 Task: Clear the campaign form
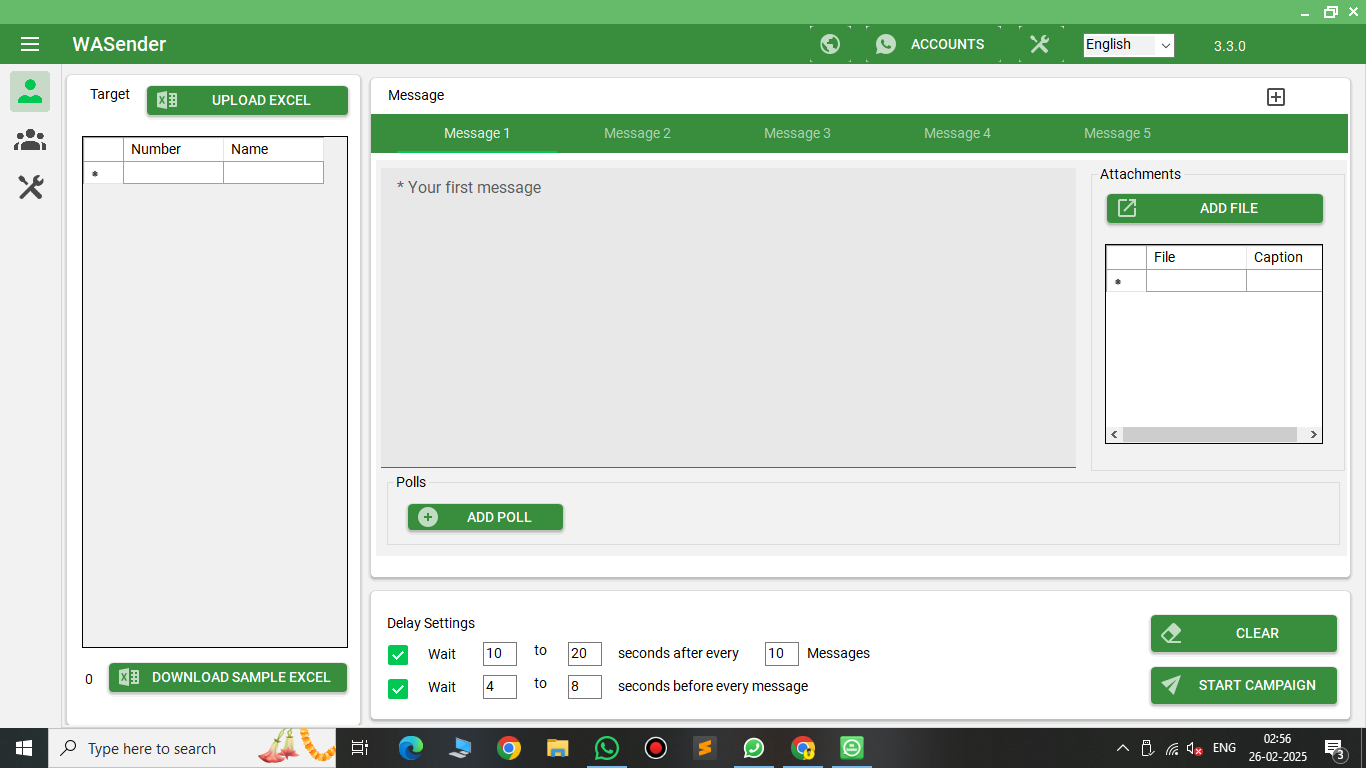coord(1243,633)
